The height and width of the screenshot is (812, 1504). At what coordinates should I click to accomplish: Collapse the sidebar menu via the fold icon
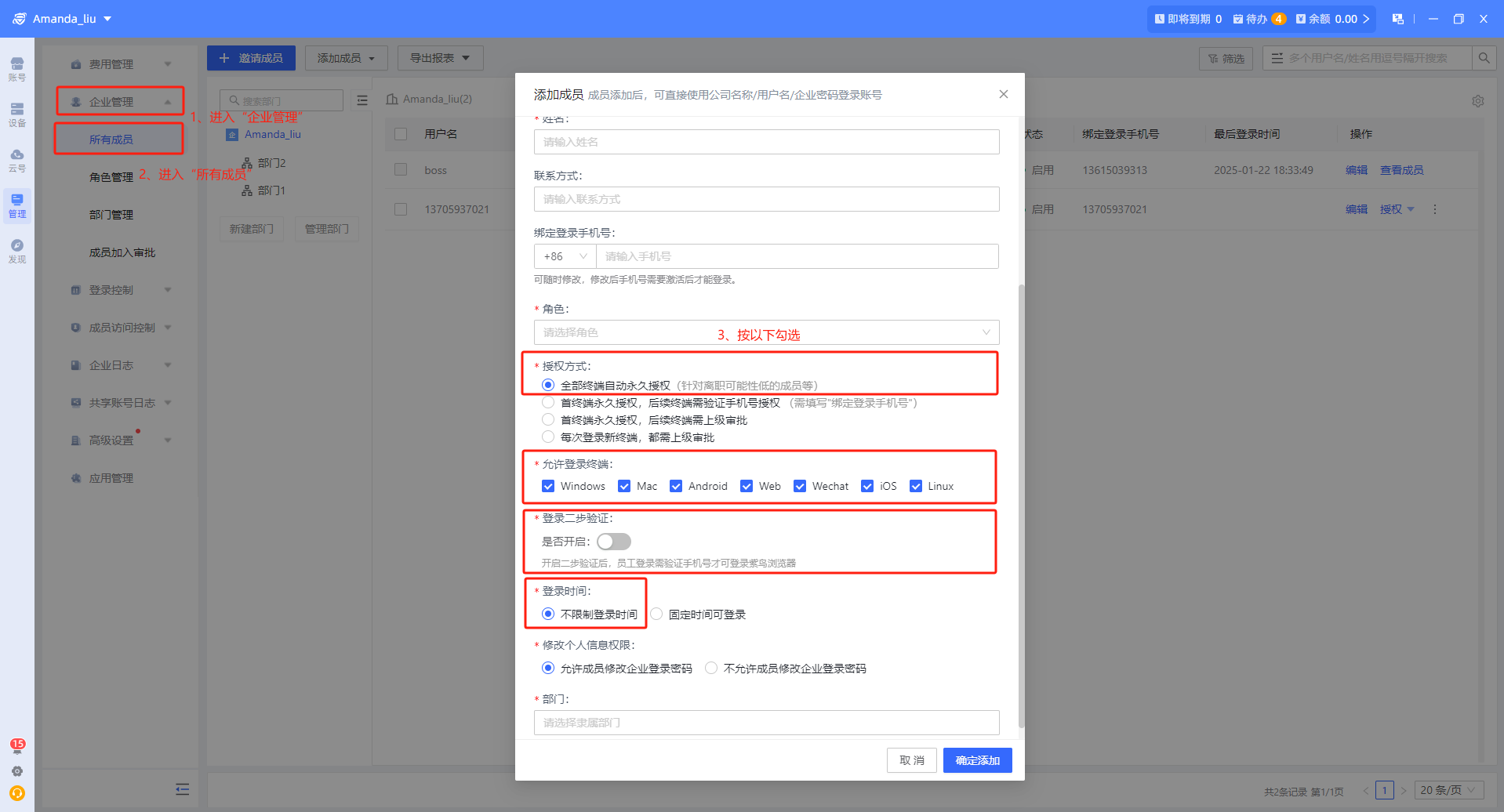[x=183, y=789]
